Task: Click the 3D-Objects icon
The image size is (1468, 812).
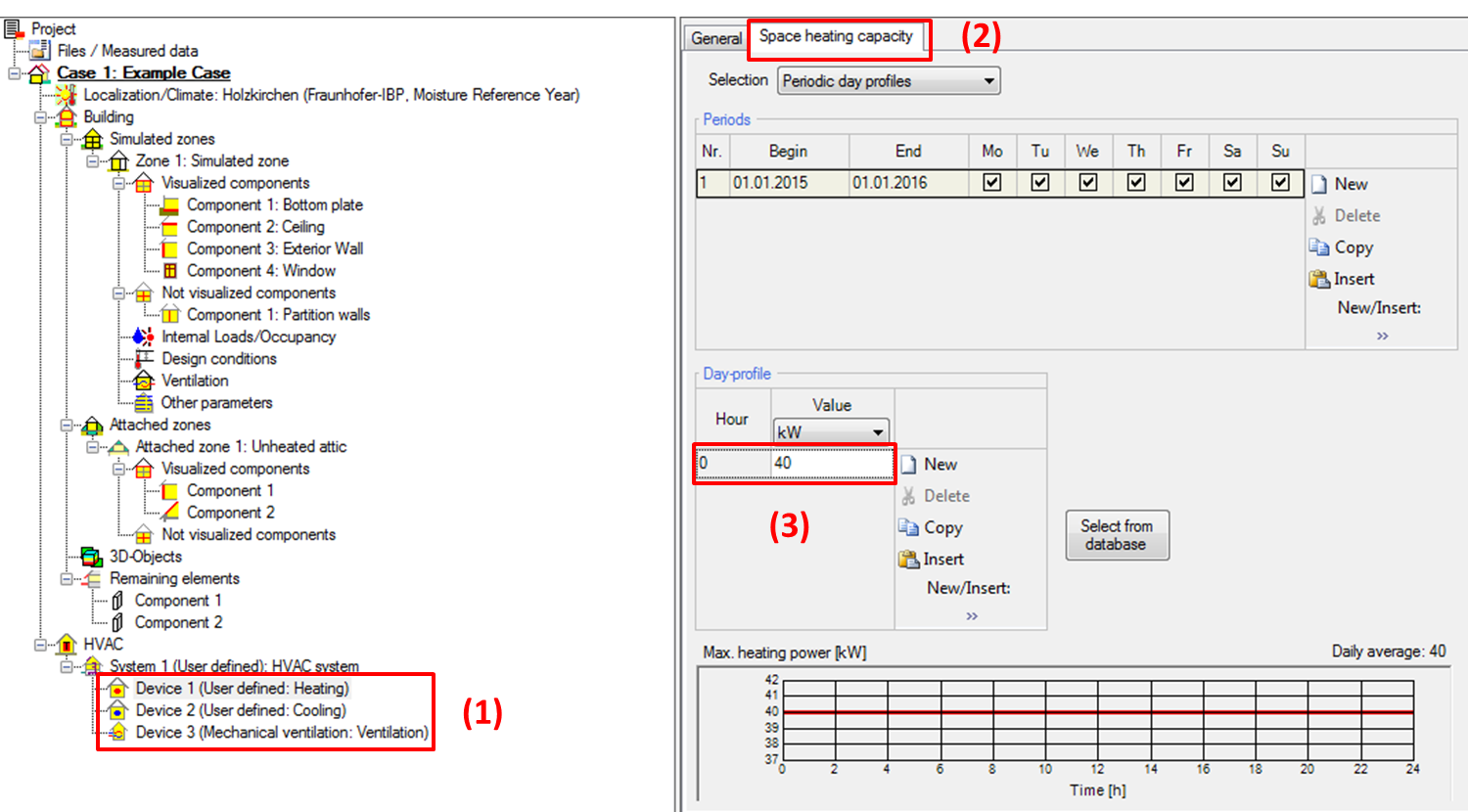Action: [x=92, y=557]
